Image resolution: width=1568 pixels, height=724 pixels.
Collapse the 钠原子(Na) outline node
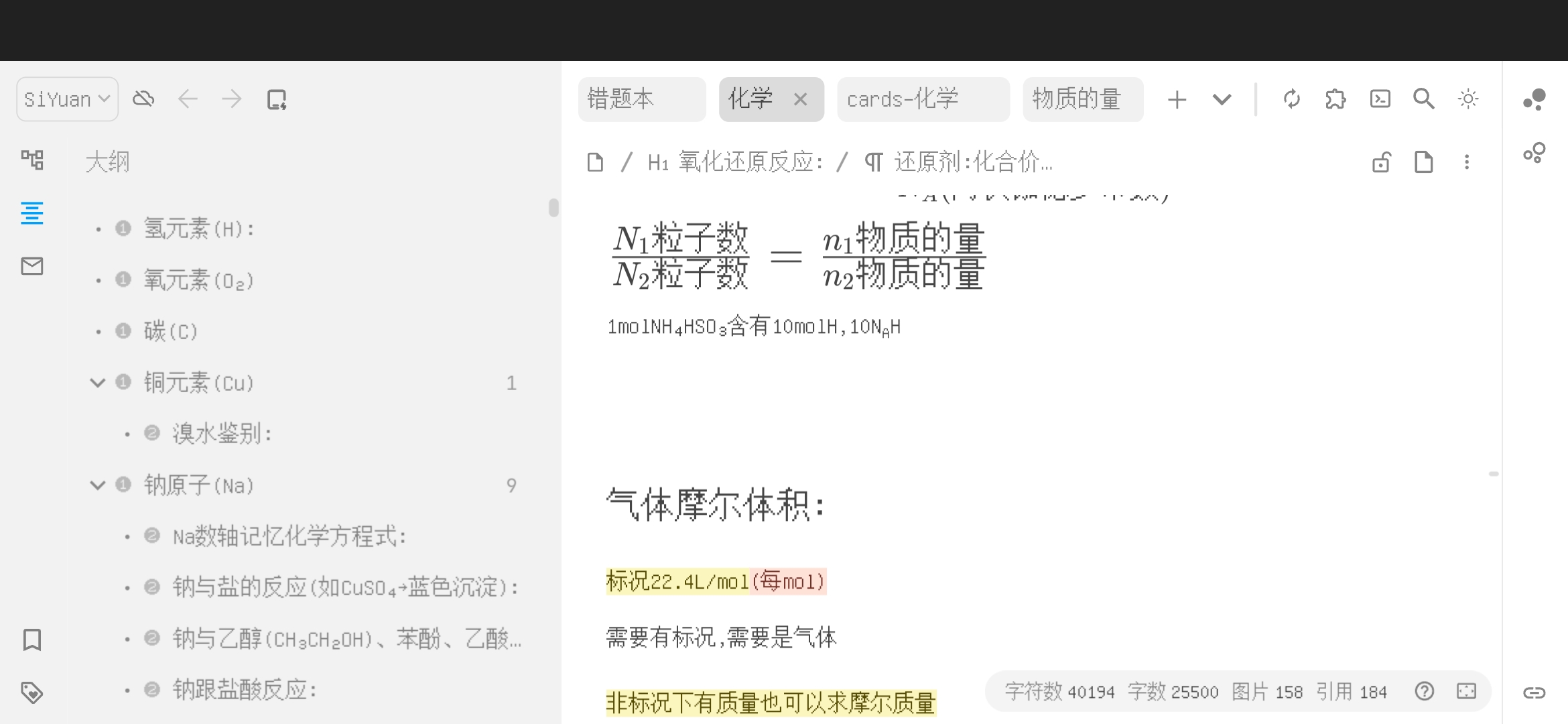(97, 485)
